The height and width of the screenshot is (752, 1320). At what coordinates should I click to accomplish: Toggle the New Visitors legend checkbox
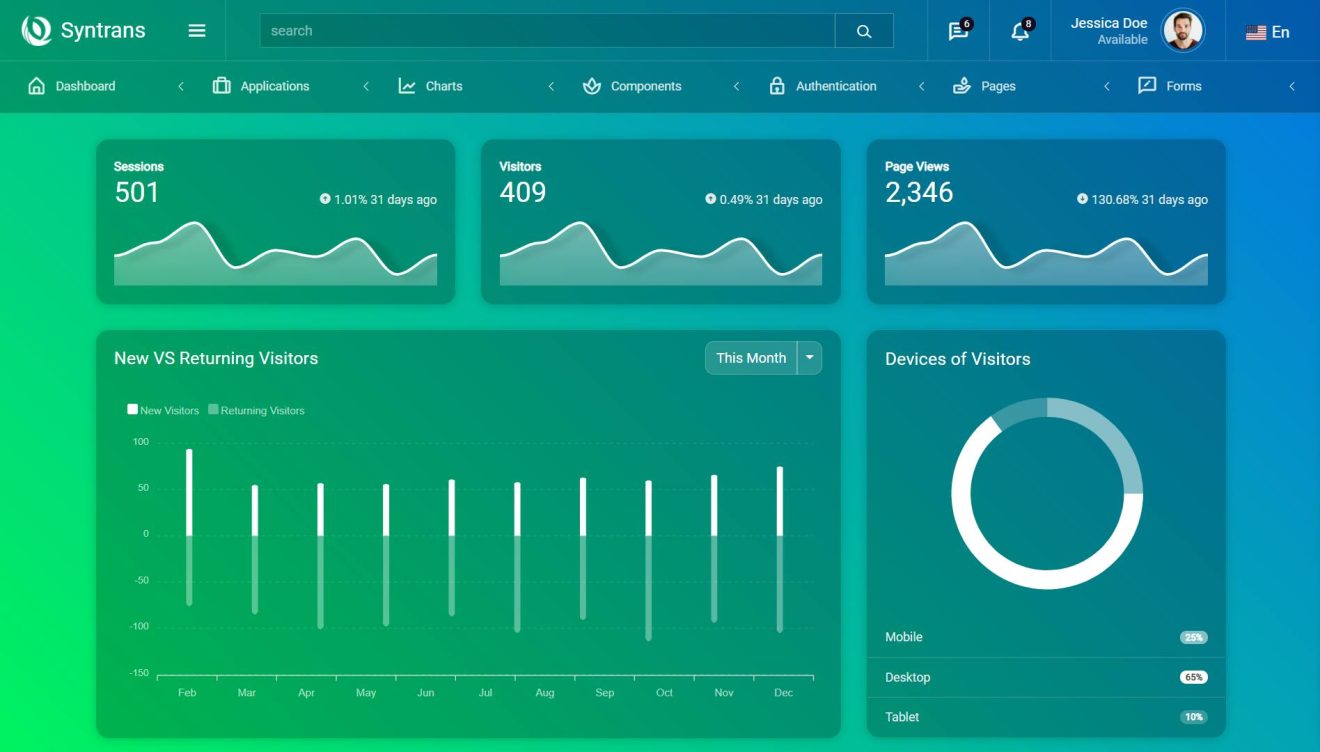point(132,409)
